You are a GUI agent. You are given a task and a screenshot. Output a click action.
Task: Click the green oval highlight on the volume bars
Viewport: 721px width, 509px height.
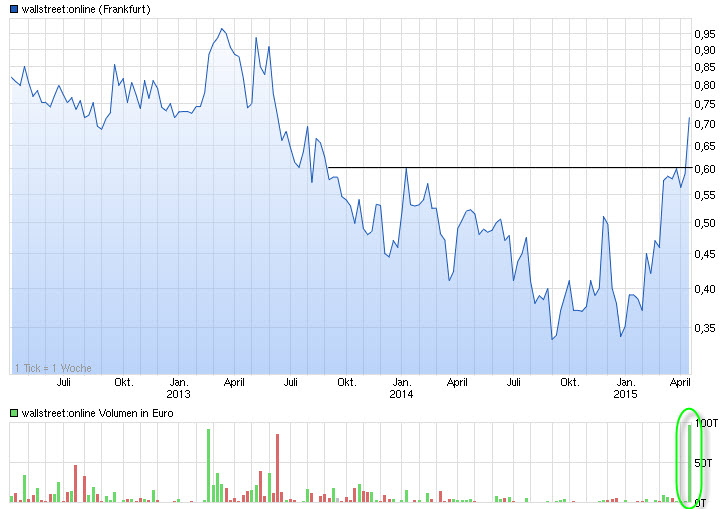point(686,456)
